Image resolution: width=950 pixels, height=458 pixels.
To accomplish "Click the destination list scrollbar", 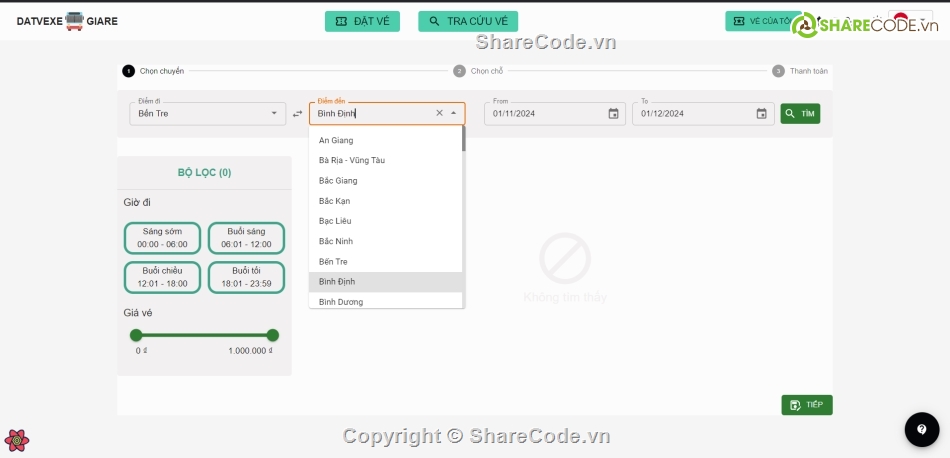I will point(463,138).
